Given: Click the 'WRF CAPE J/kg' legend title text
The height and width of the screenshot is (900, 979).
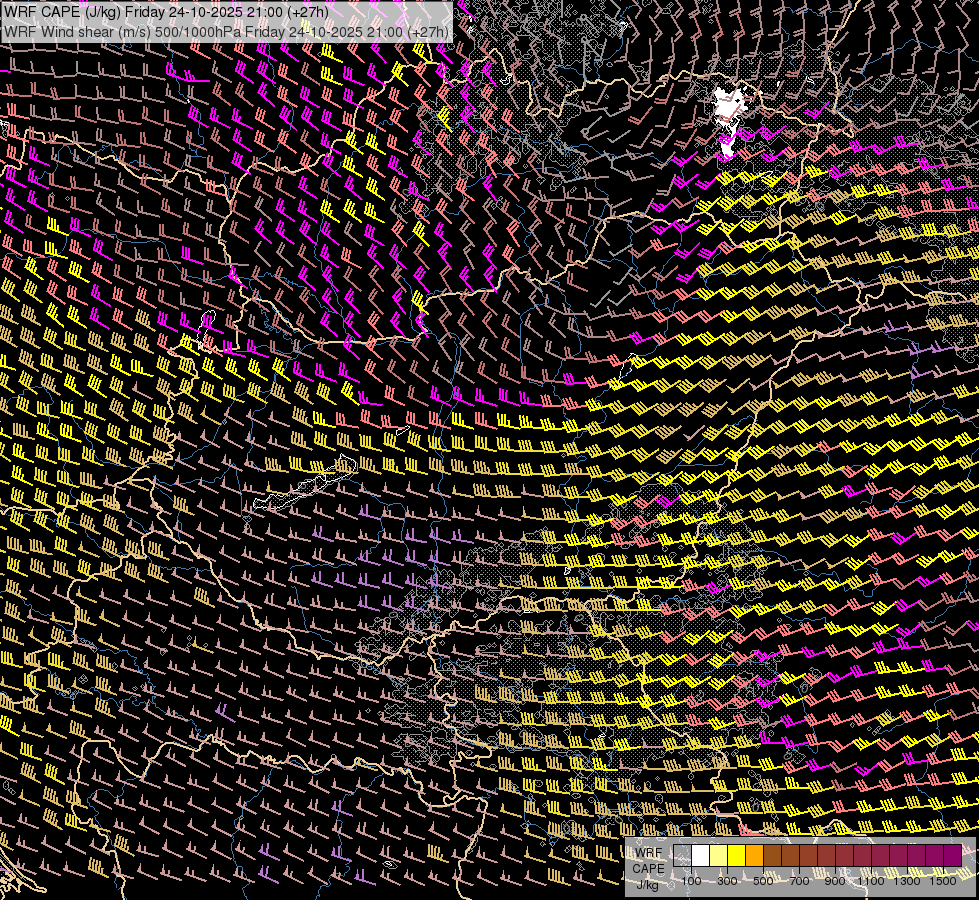Looking at the screenshot, I should 649,868.
